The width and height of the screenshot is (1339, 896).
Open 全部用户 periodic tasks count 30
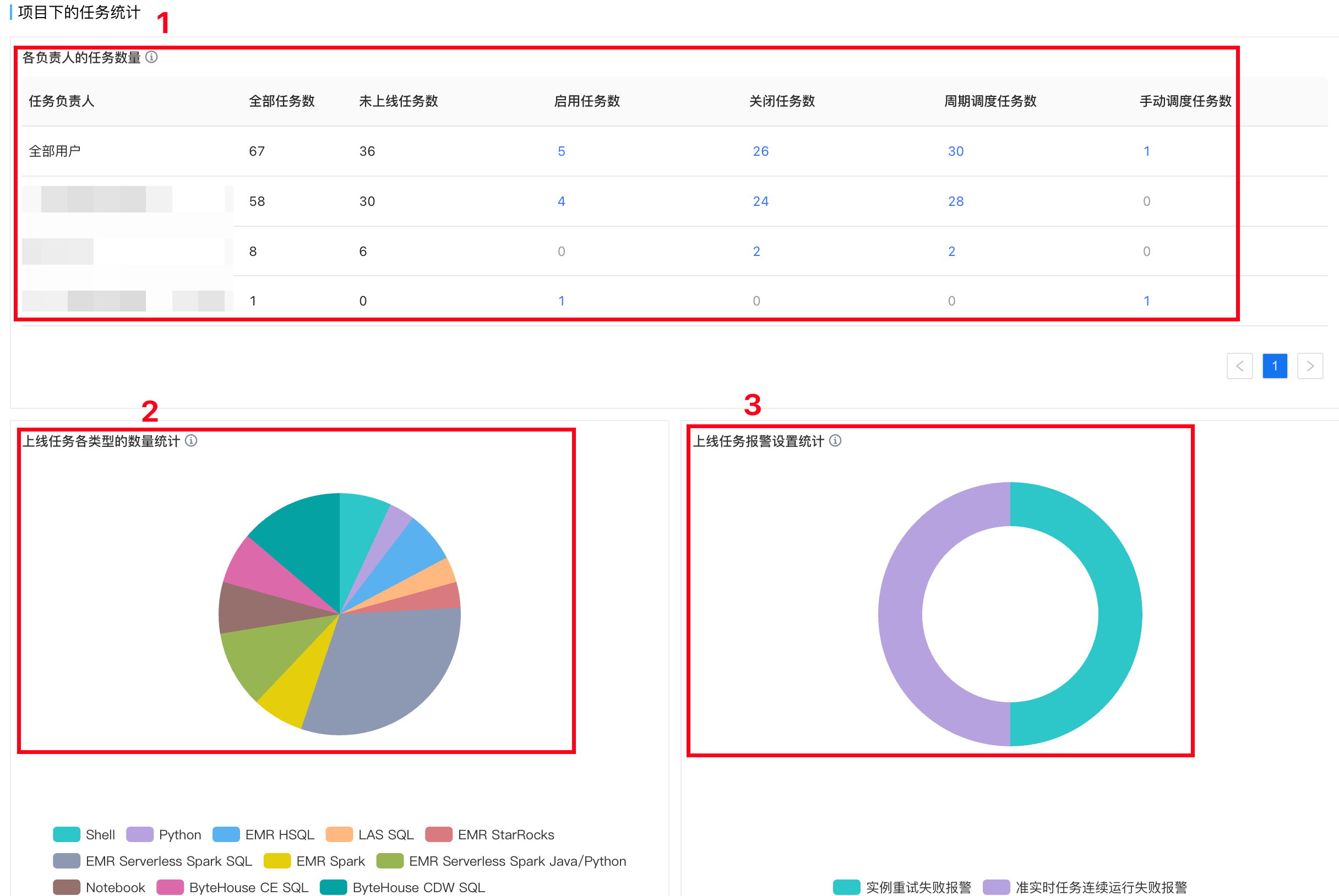956,151
